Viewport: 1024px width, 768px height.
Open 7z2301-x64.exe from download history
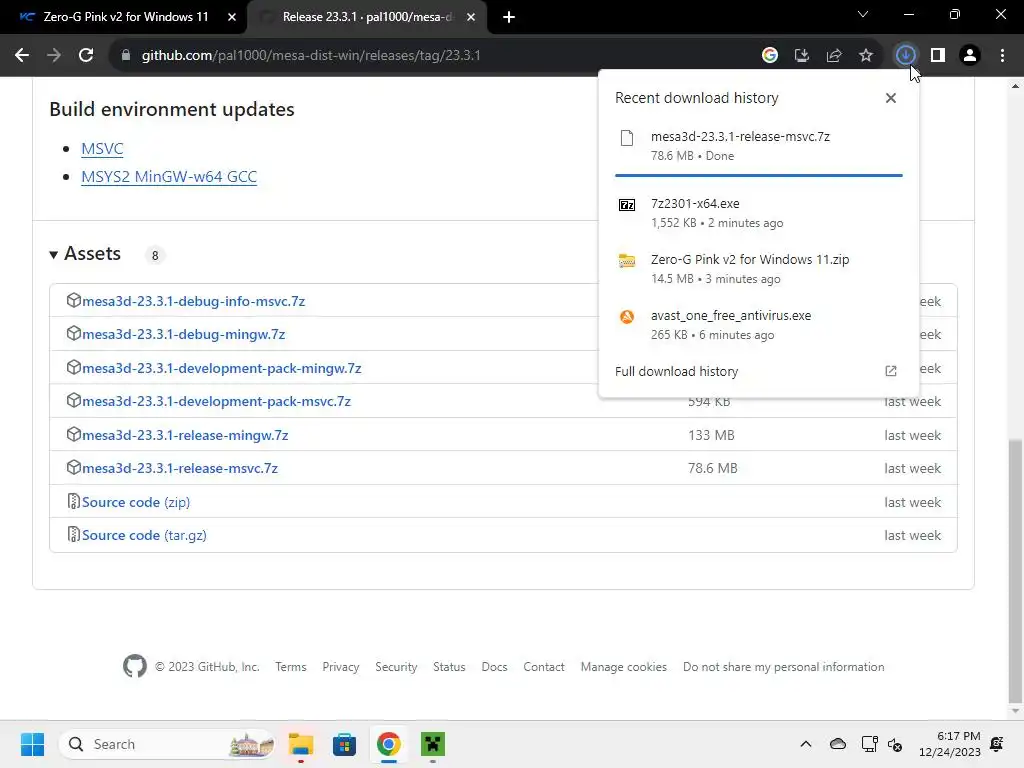pyautogui.click(x=758, y=213)
